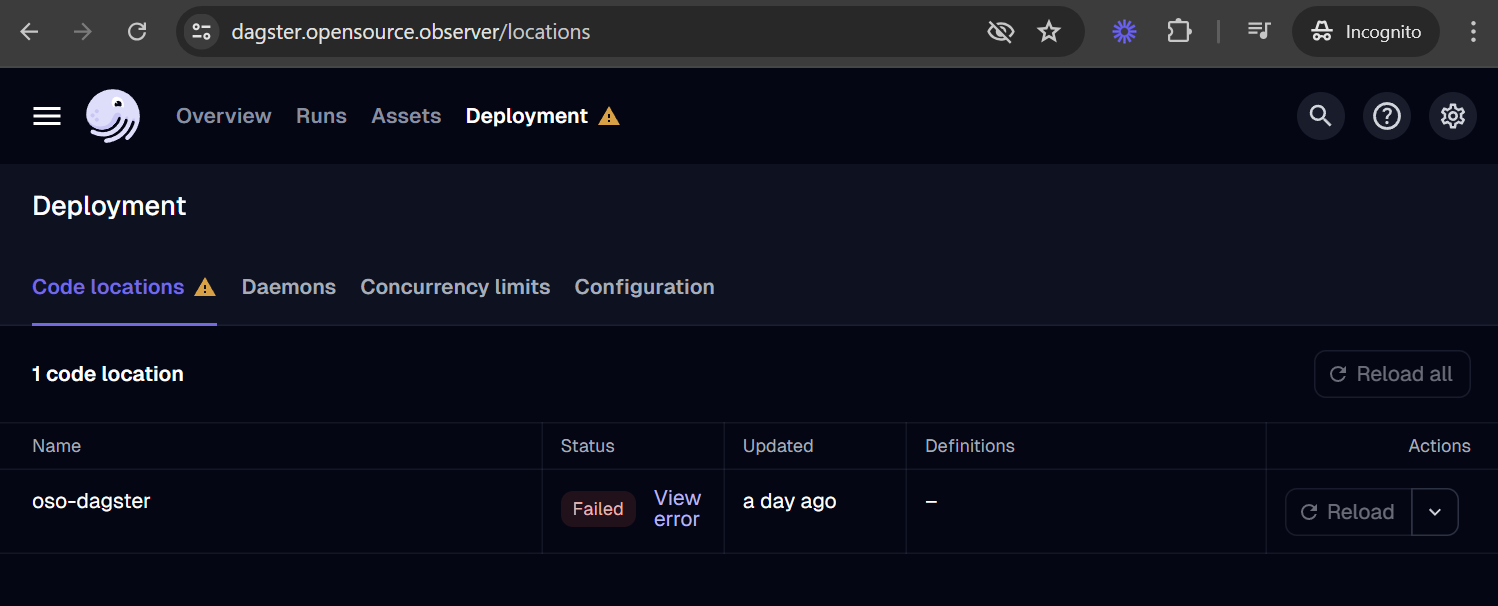
Task: Click the warning icon beside Code locations
Action: 204,287
